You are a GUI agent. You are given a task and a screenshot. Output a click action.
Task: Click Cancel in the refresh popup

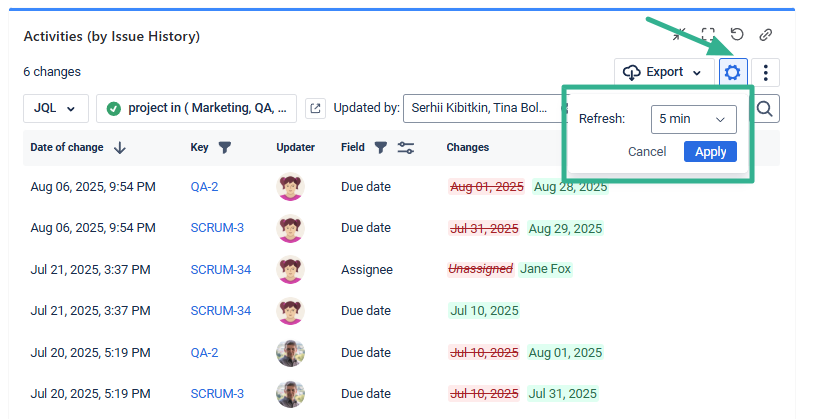coord(647,152)
